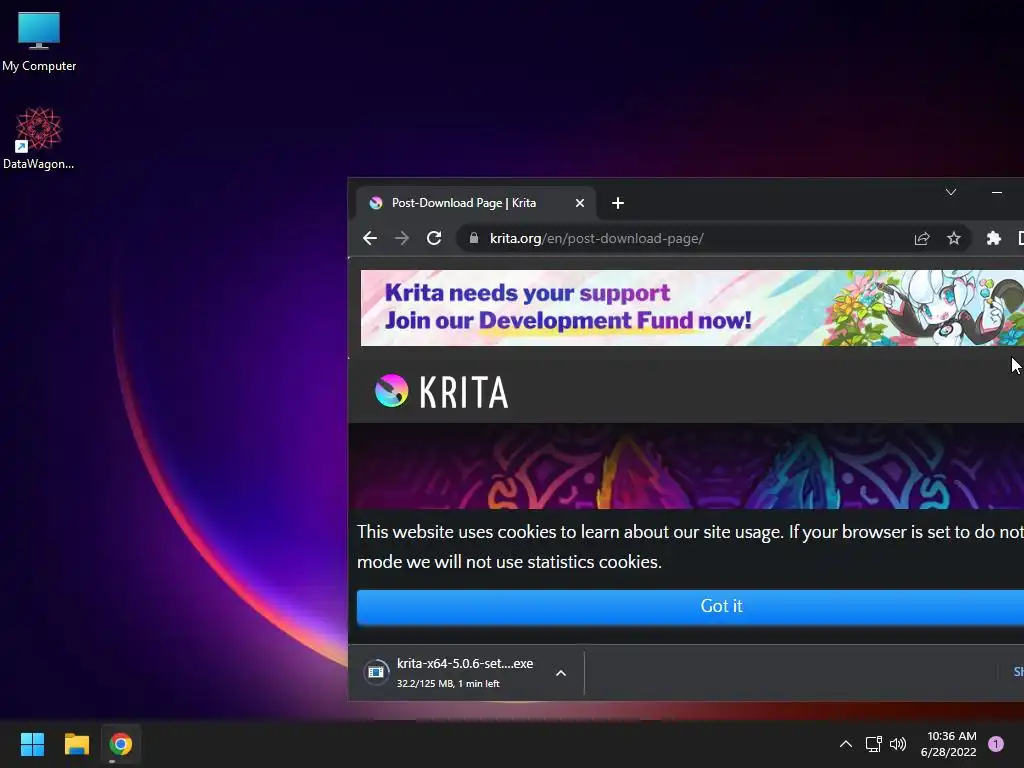1024x768 pixels.
Task: Open a new Chrome tab
Action: point(618,203)
